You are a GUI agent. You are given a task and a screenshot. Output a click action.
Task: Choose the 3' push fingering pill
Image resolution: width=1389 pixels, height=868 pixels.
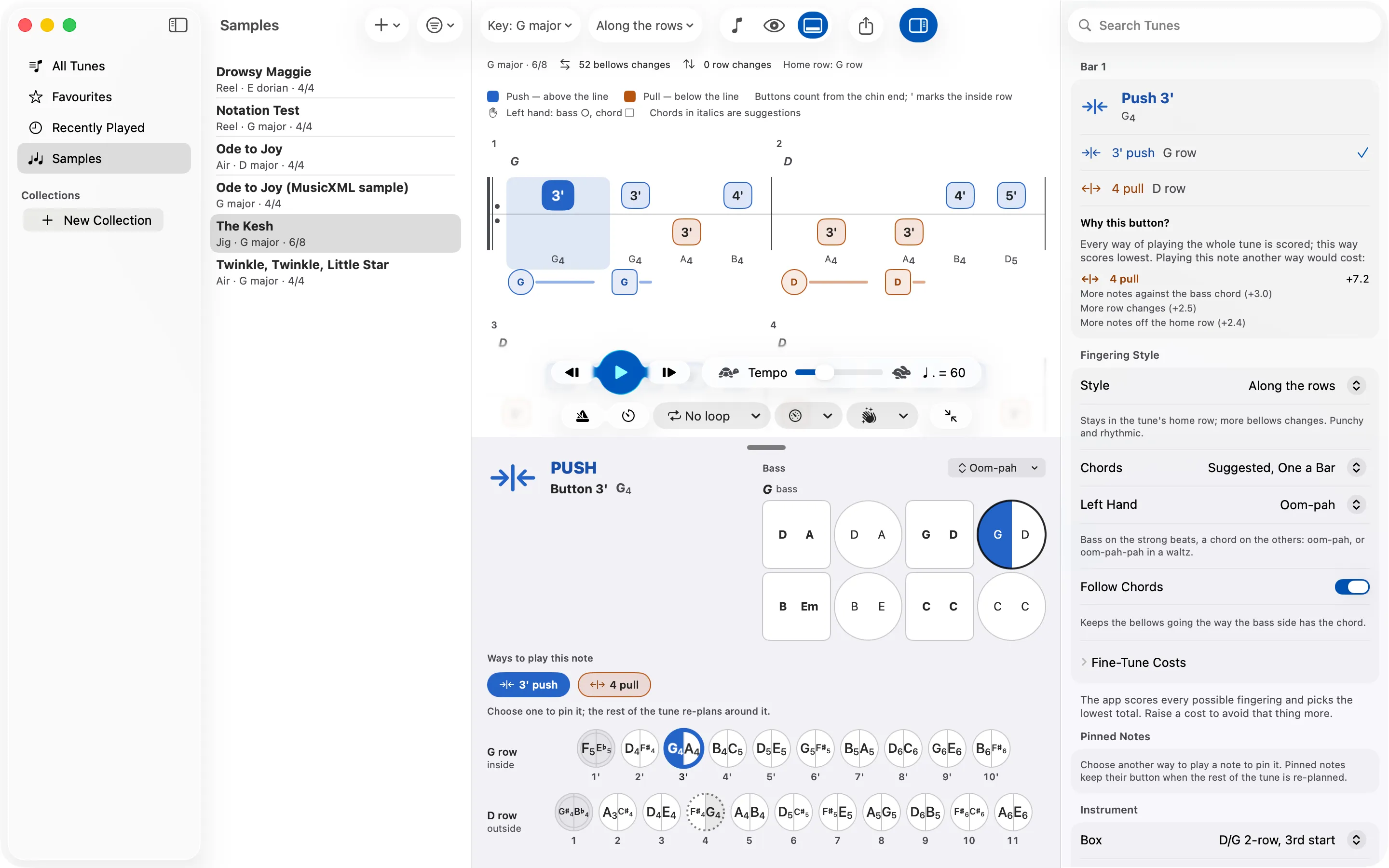528,685
